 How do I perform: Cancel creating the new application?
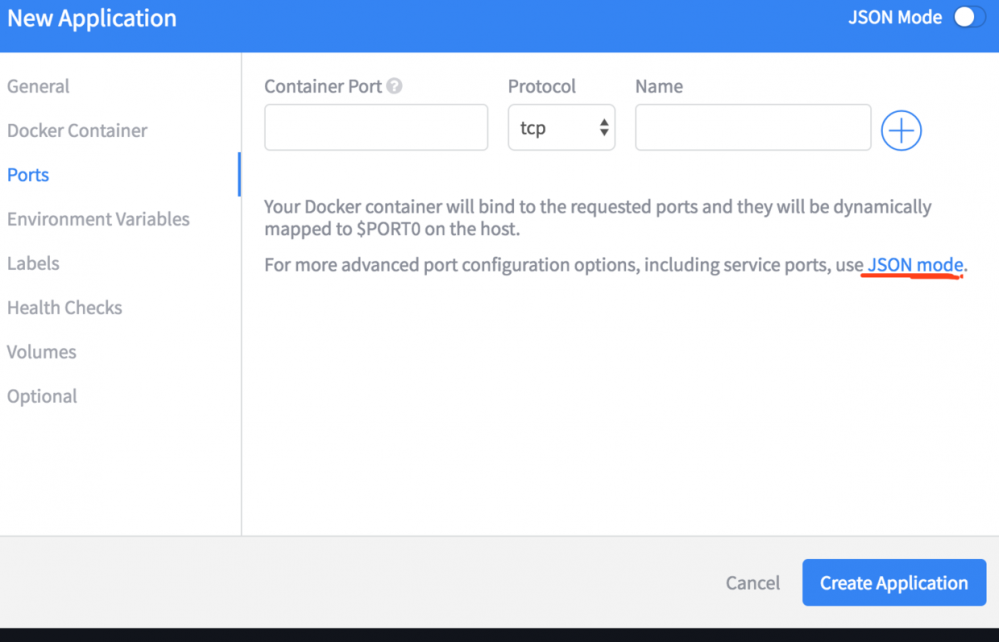(752, 582)
